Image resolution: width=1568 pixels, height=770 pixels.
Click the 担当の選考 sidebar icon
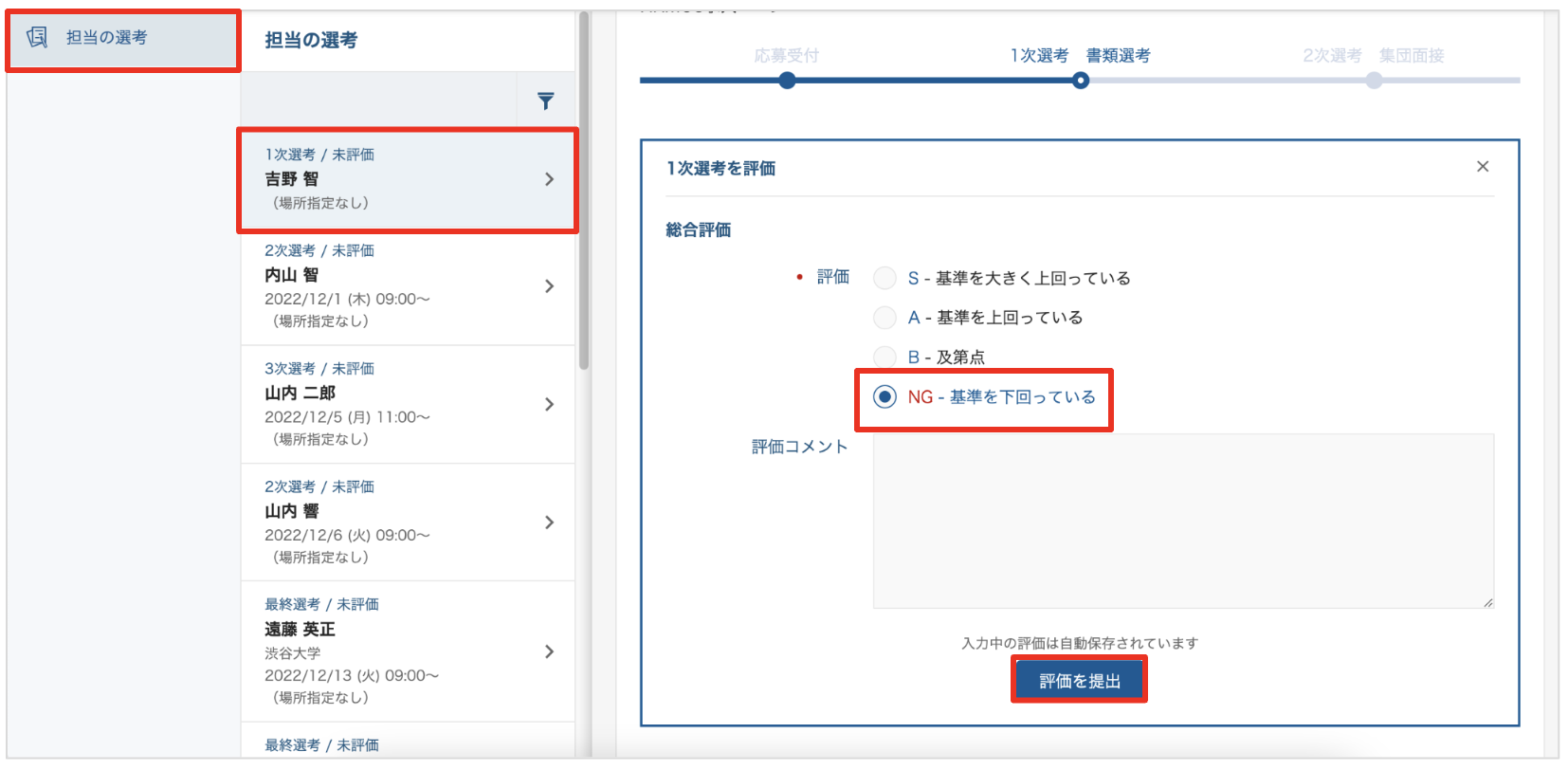coord(37,37)
